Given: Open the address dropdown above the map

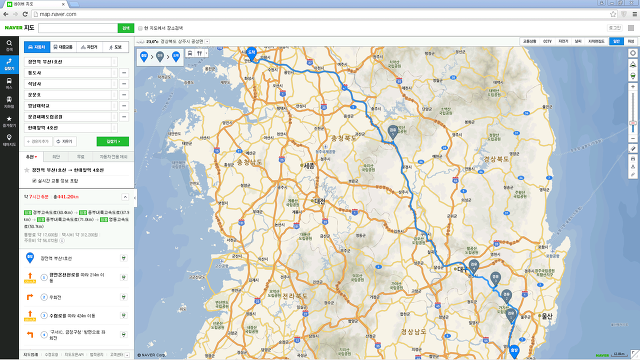Looking at the screenshot, I should [x=207, y=42].
